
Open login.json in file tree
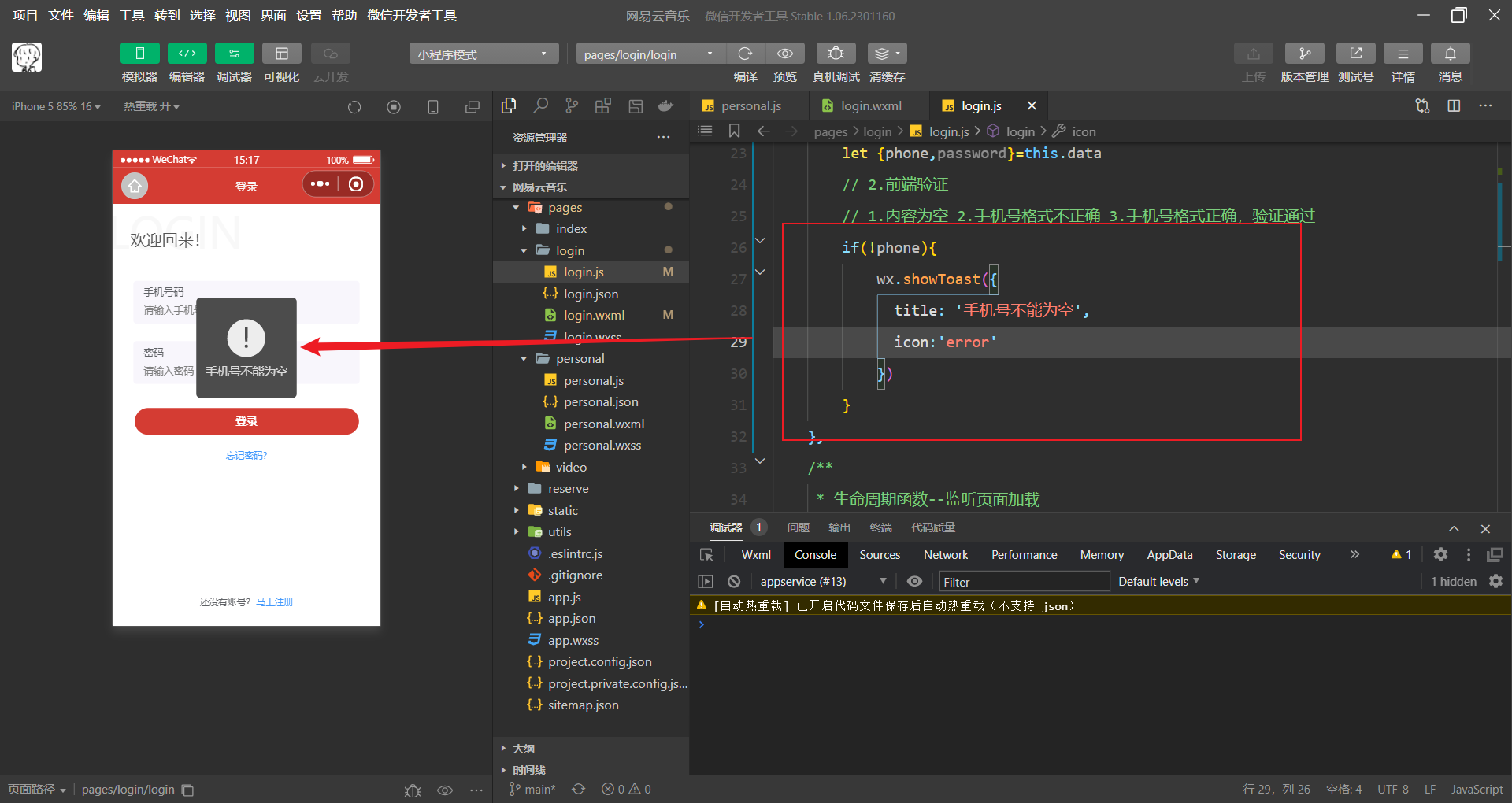tap(591, 294)
